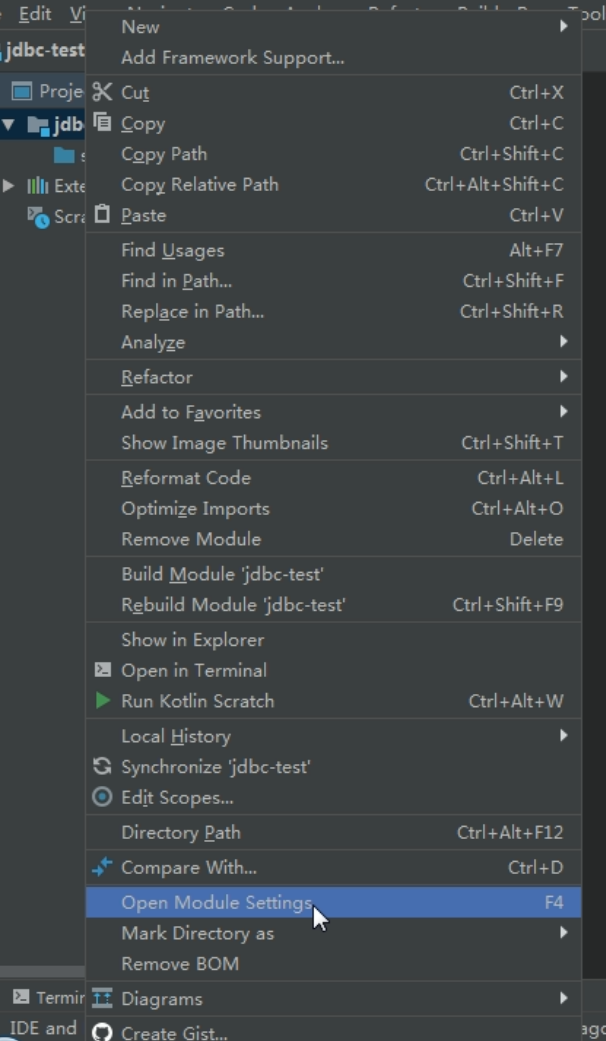Image resolution: width=606 pixels, height=1041 pixels.
Task: Click the Copy pages icon
Action: [102, 121]
